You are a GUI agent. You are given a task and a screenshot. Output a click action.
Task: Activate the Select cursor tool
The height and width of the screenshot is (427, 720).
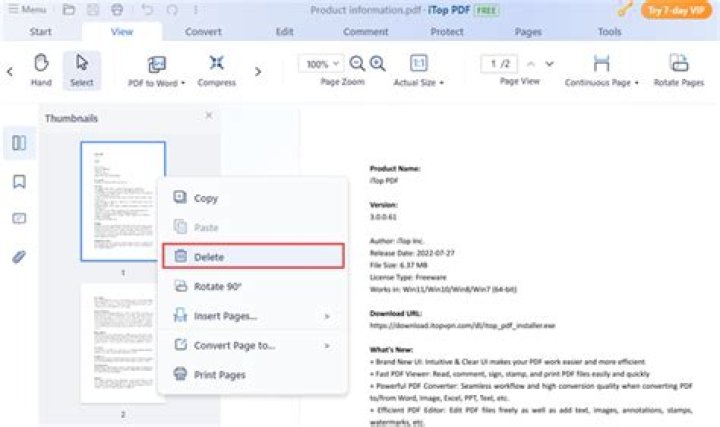coord(82,70)
